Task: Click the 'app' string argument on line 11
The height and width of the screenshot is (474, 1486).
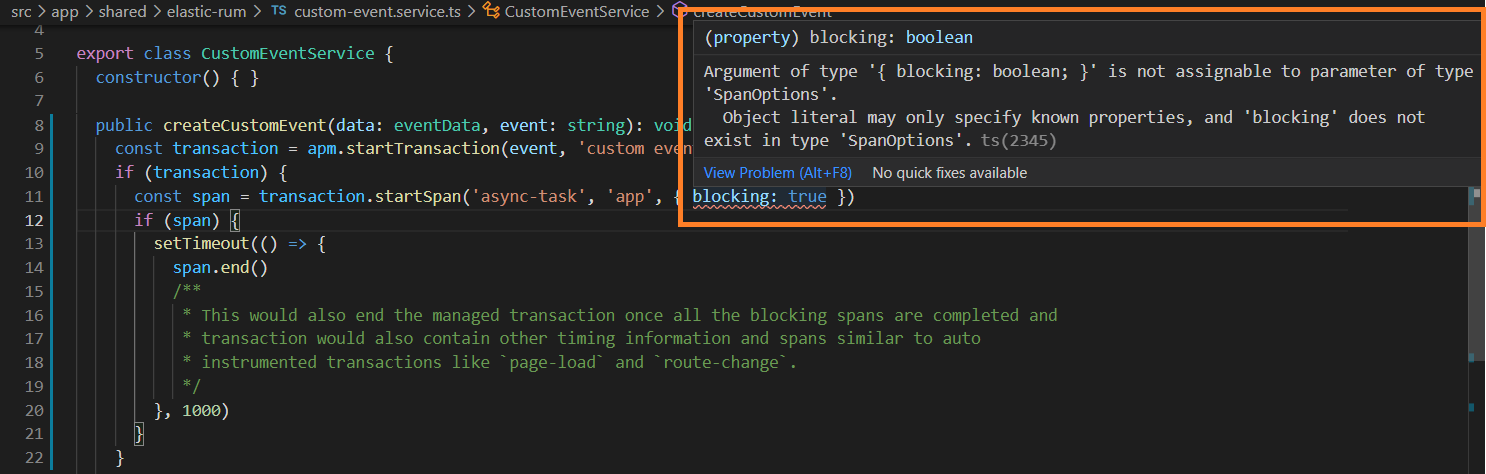Action: click(x=631, y=196)
